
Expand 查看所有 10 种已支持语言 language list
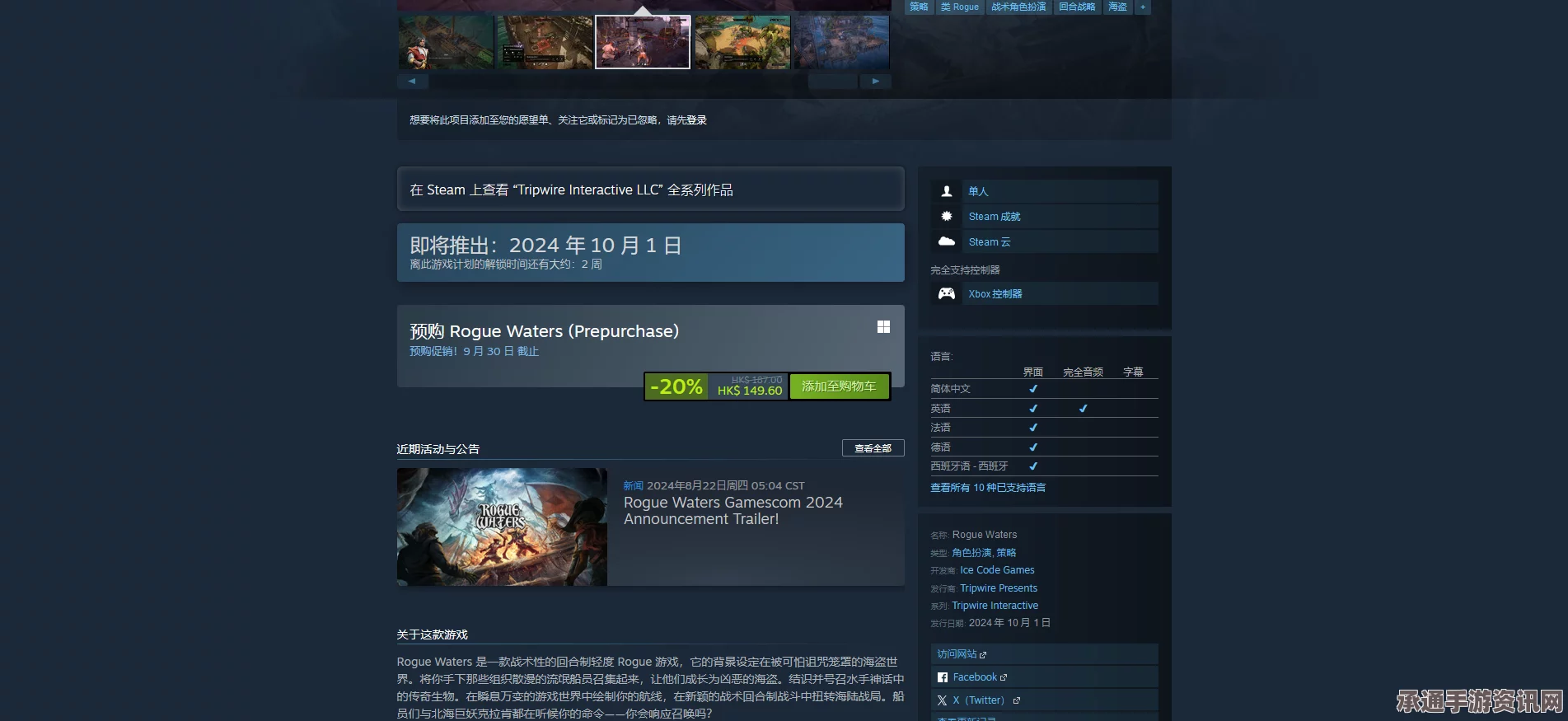coord(988,488)
